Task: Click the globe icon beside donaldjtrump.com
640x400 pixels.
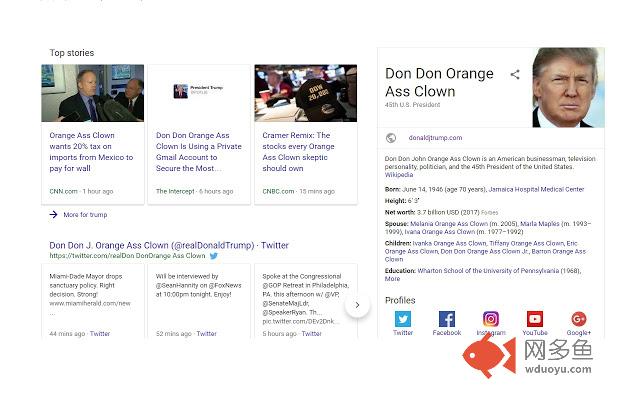Action: pyautogui.click(x=391, y=138)
